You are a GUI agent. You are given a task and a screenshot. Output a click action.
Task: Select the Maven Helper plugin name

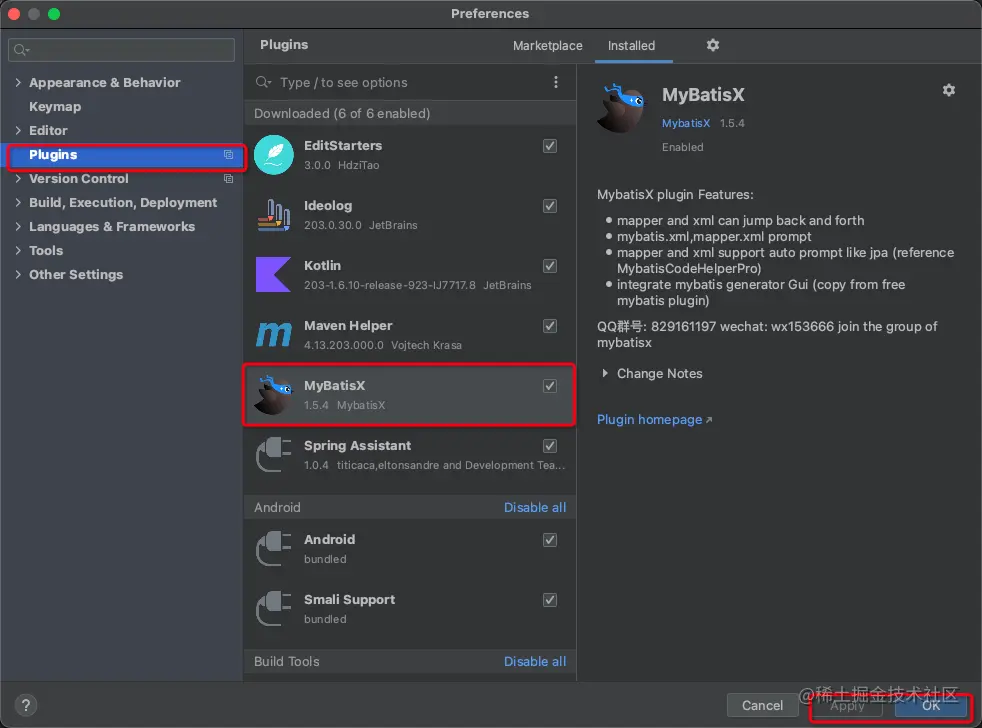point(348,326)
